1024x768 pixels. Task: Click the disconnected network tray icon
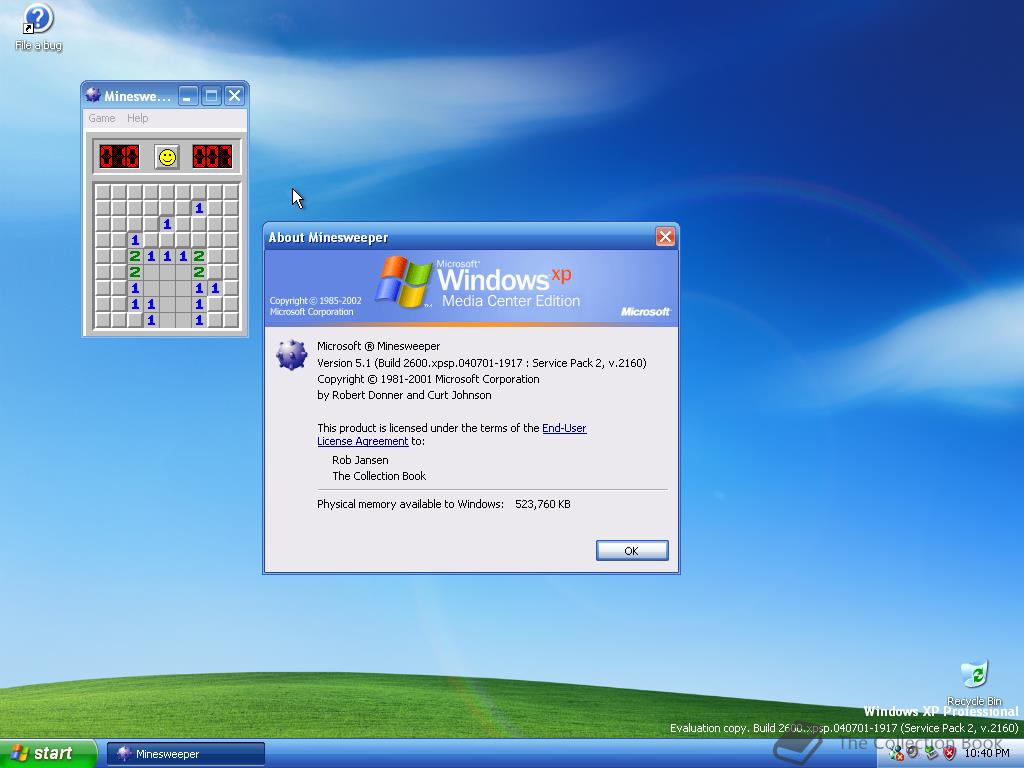(x=897, y=753)
